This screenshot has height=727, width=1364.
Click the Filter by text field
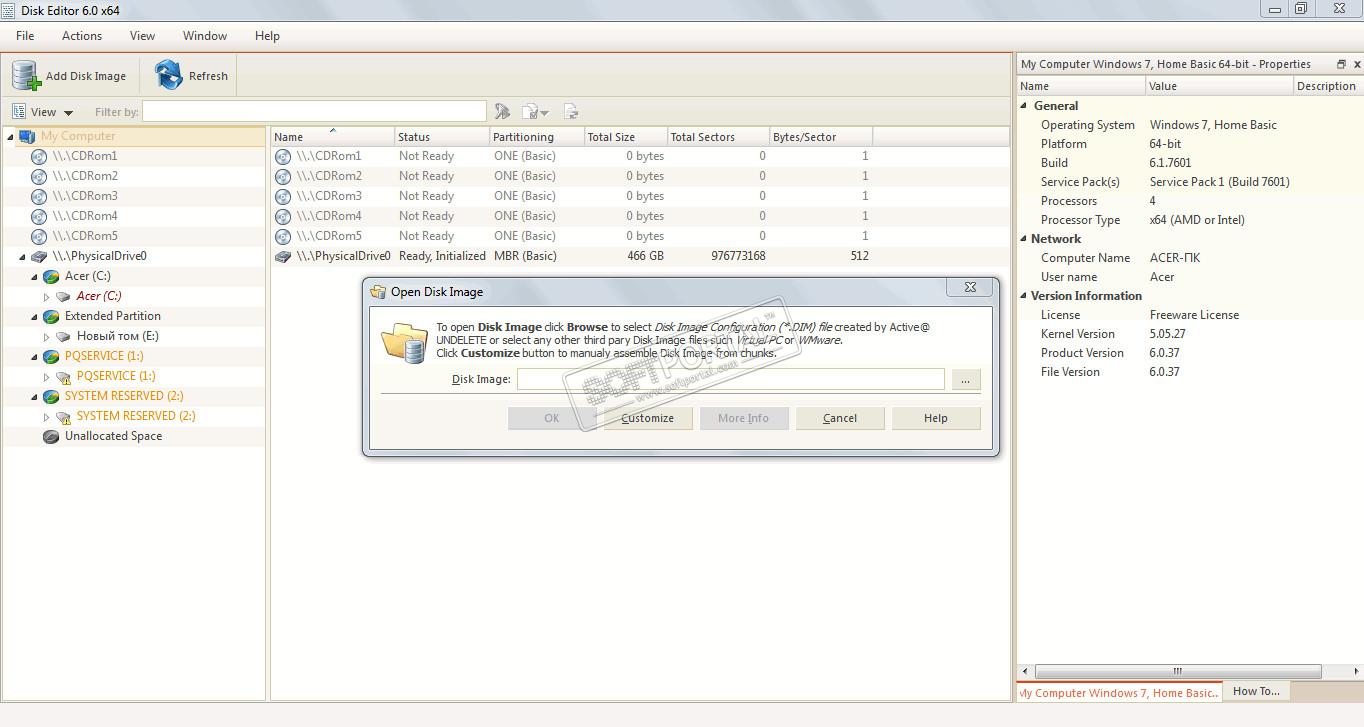(x=314, y=111)
